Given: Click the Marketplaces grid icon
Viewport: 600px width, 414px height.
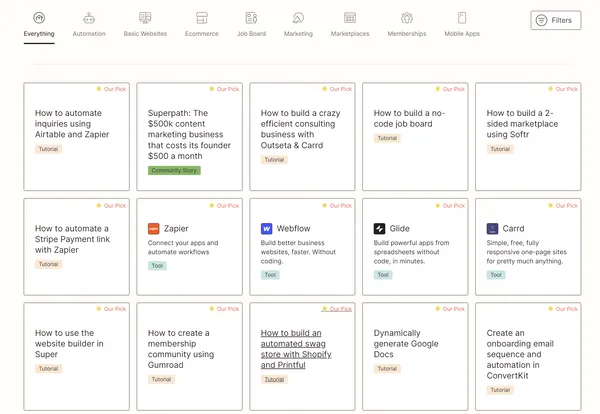Looking at the screenshot, I should point(350,18).
